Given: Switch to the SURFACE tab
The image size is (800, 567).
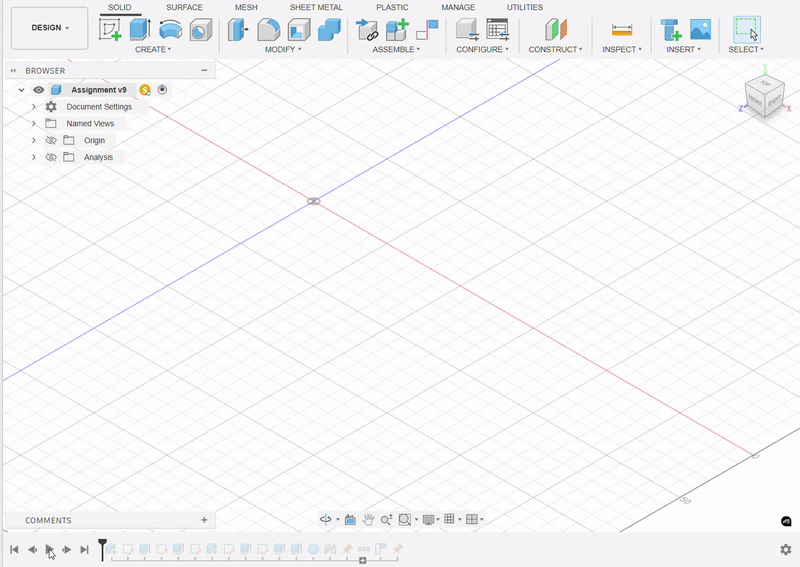Looking at the screenshot, I should tap(184, 7).
